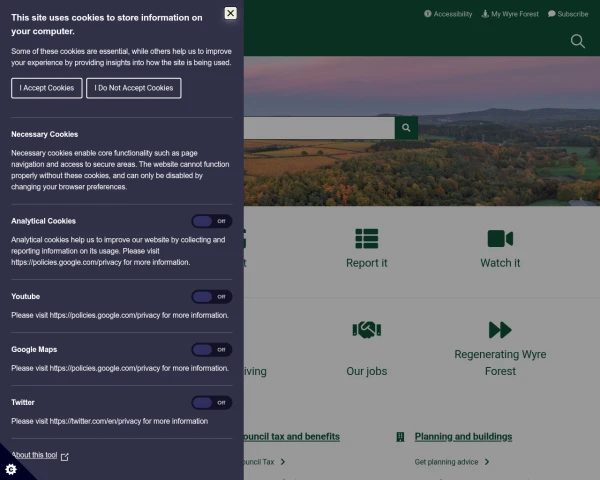Viewport: 600px width, 480px height.
Task: Toggle the Twitter cookies switch
Action: pos(212,403)
